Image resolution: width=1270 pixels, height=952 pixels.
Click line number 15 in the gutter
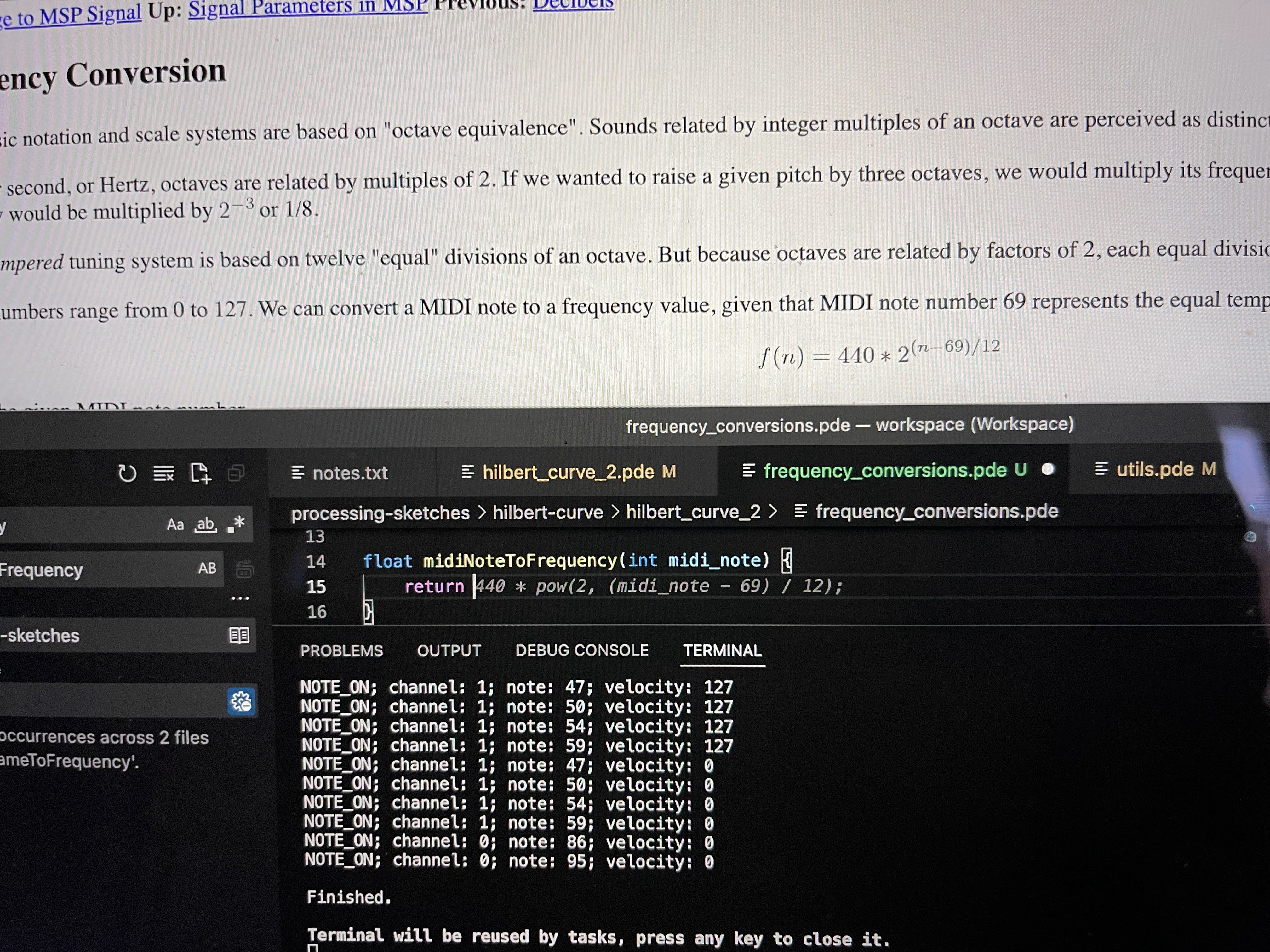(x=316, y=586)
